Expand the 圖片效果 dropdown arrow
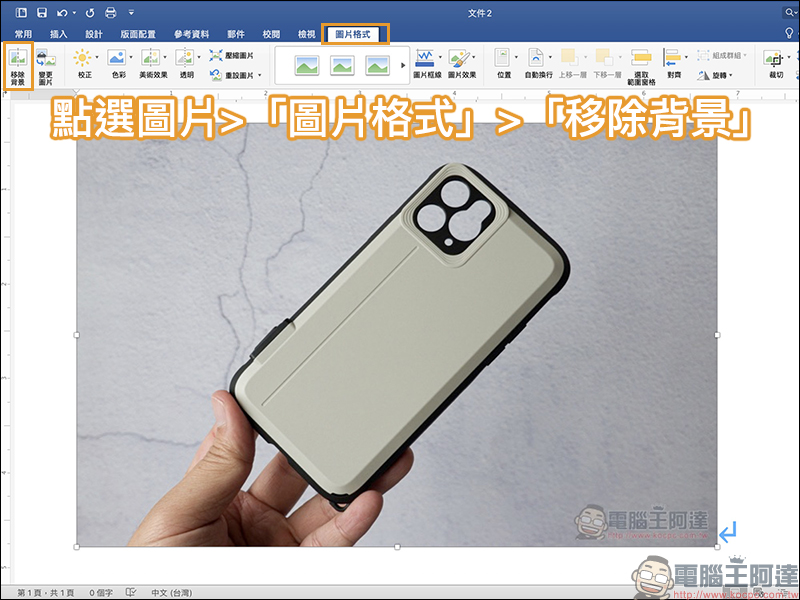800x600 pixels. click(x=474, y=58)
